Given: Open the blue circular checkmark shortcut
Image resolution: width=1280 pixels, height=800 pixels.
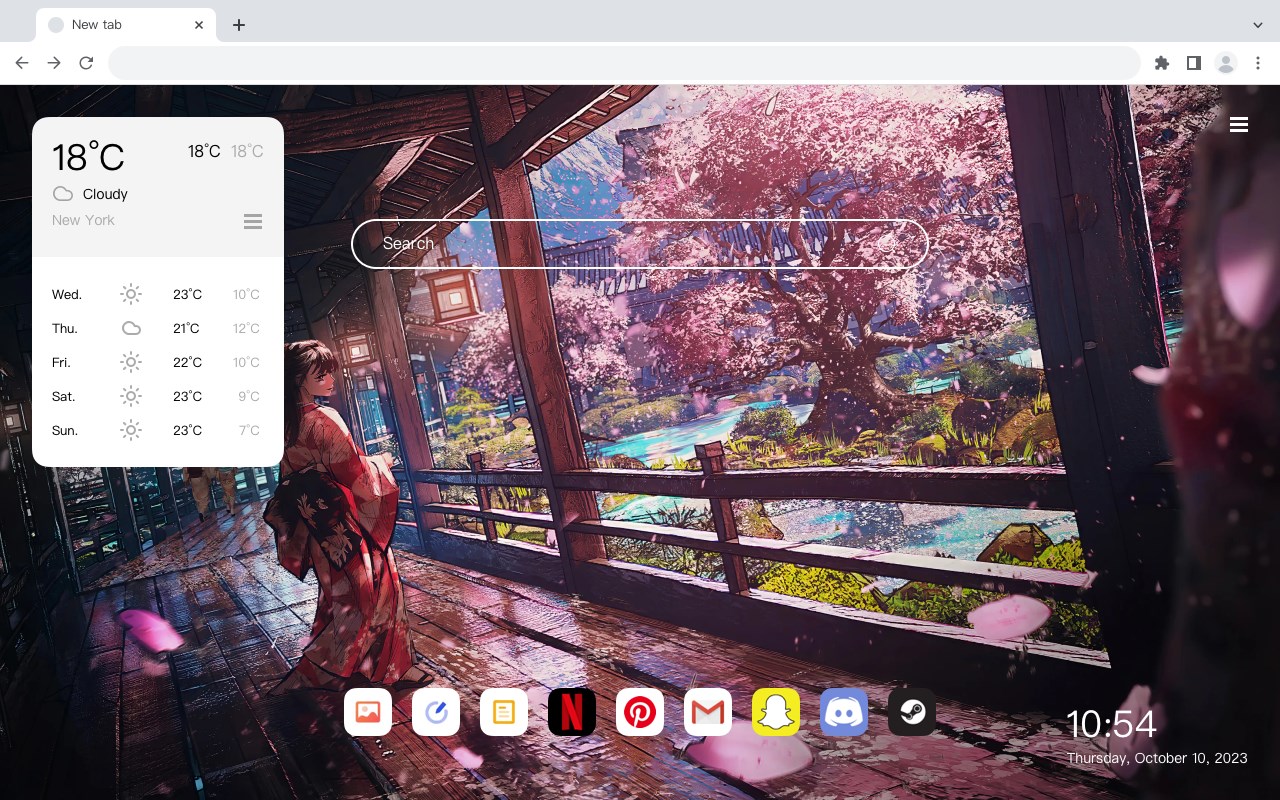Looking at the screenshot, I should 436,712.
